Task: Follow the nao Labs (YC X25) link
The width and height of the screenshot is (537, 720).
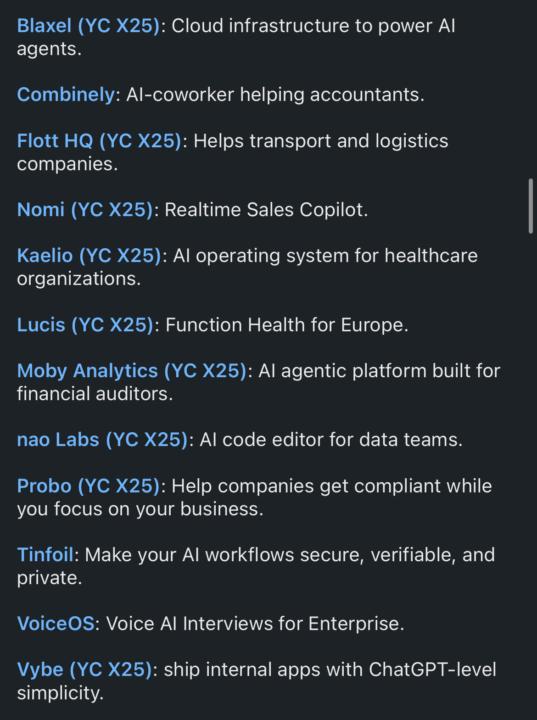Action: click(102, 439)
